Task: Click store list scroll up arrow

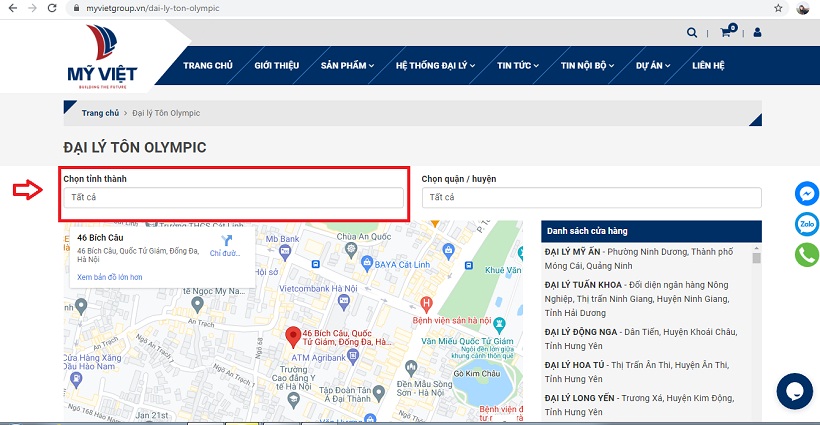Action: click(756, 248)
